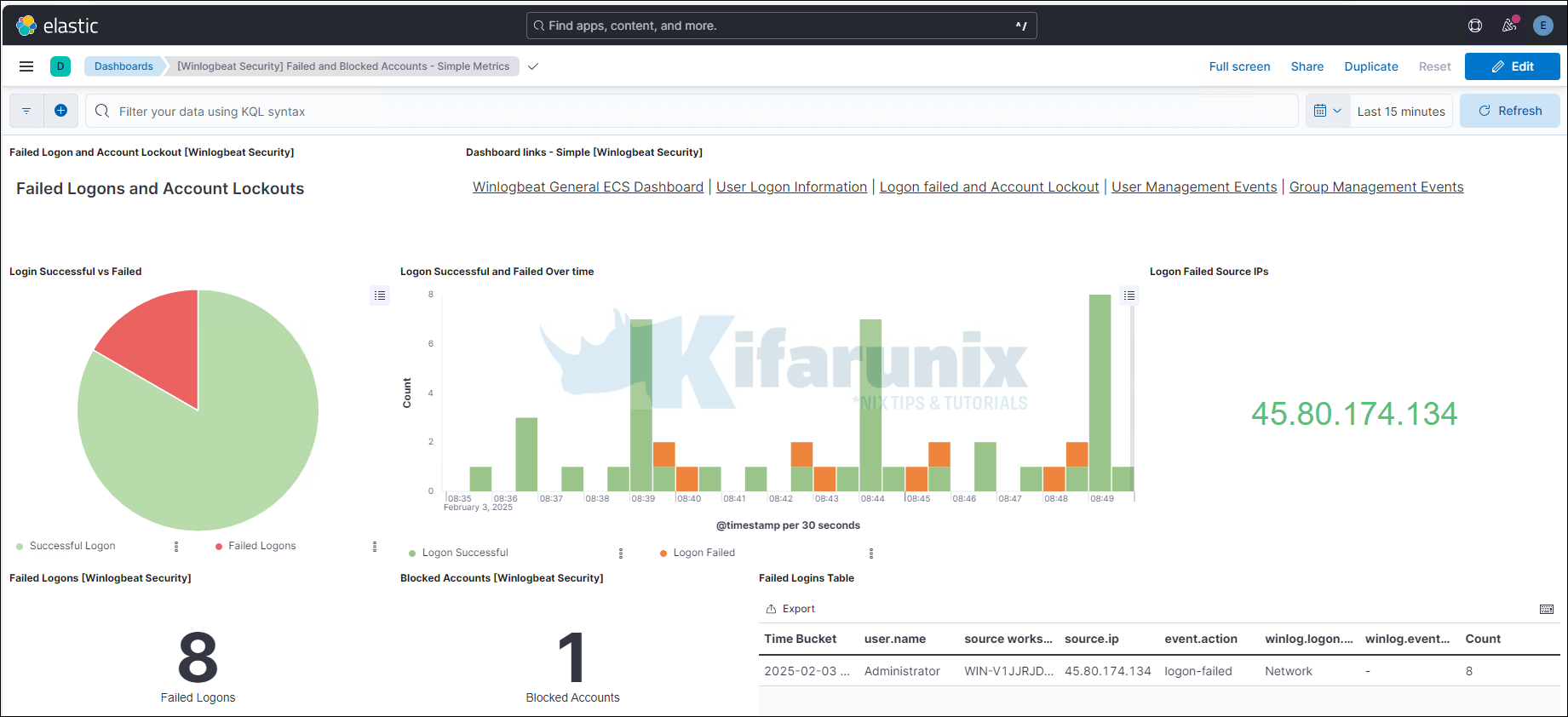Toggle legend on the pie chart
This screenshot has width=1568, height=717.
380,295
